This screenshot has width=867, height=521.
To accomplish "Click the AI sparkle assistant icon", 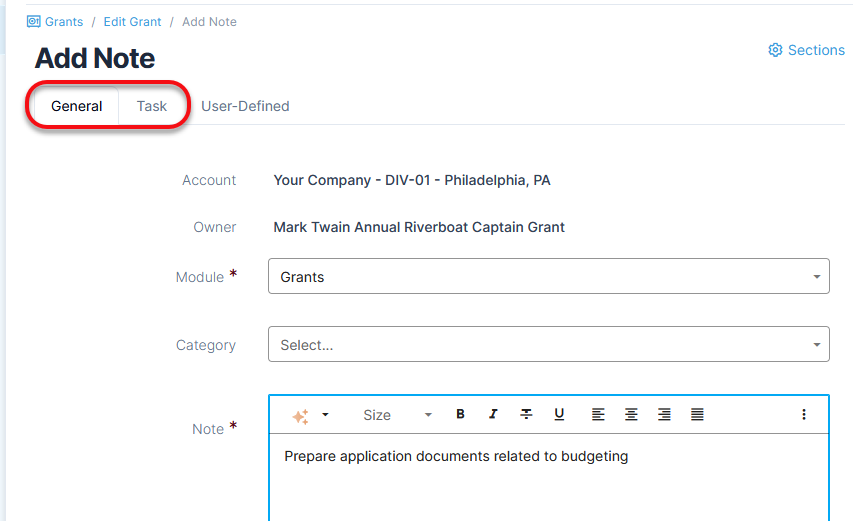I will 300,415.
